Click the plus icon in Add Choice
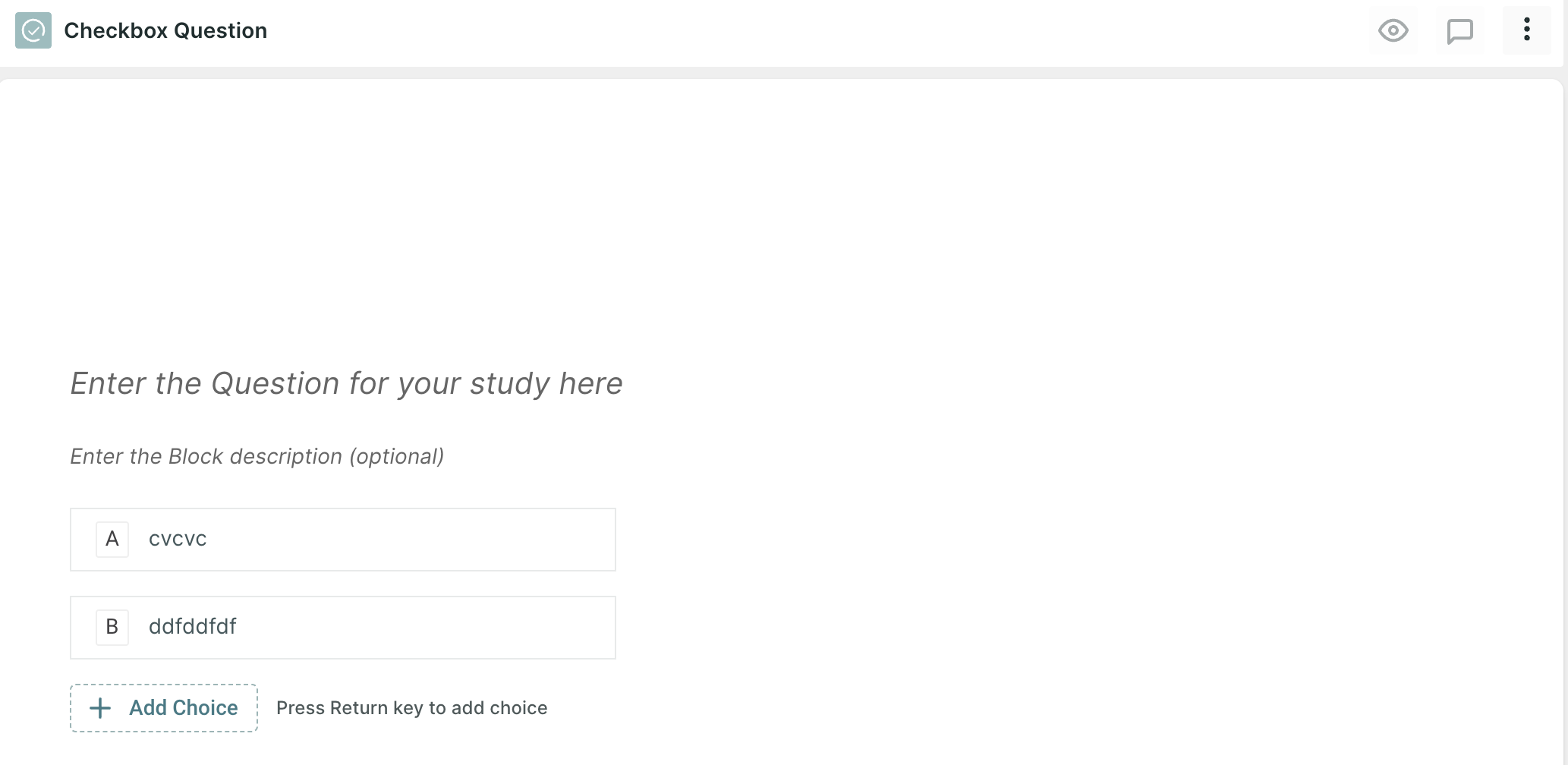This screenshot has height=765, width=1568. click(x=100, y=708)
